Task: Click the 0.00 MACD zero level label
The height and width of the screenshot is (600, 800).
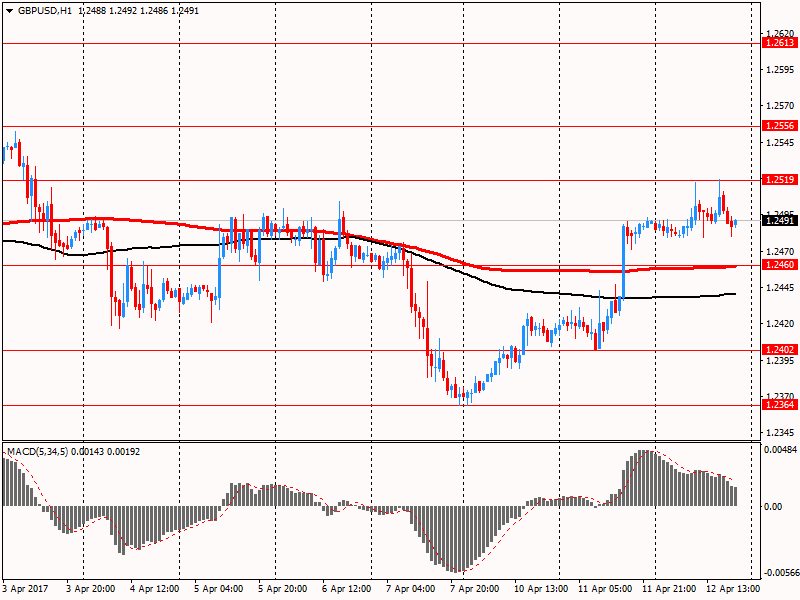Action: point(773,506)
